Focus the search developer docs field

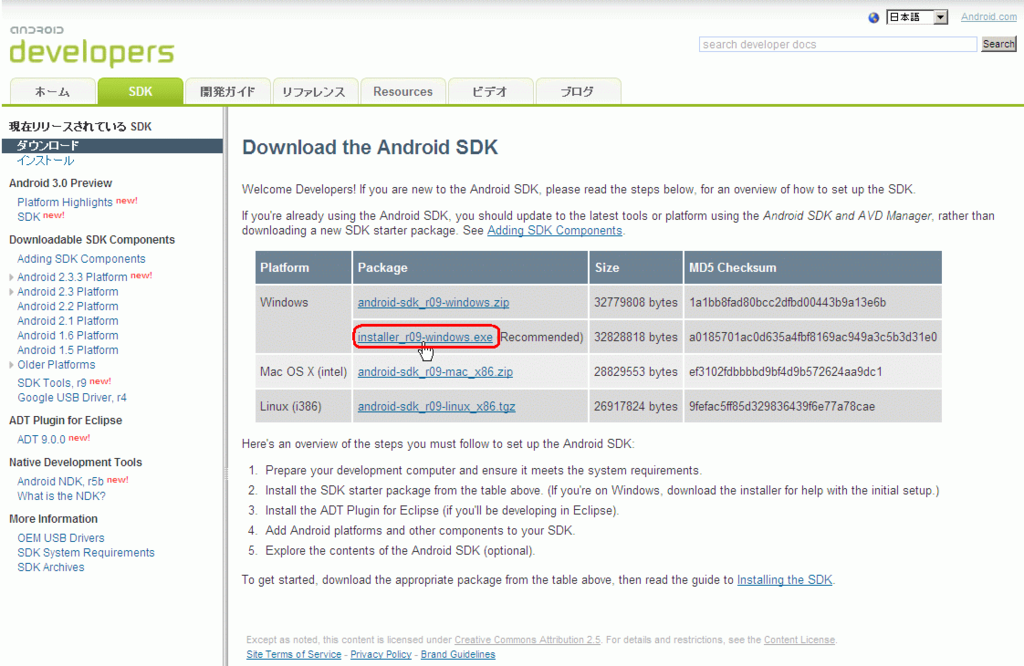coord(838,44)
